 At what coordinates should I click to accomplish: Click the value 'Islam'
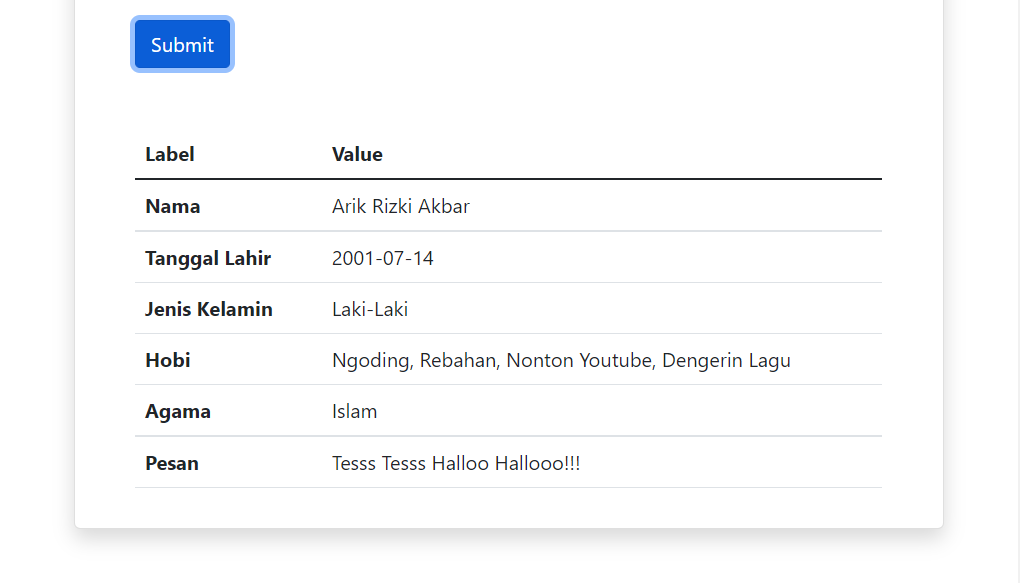pos(355,411)
